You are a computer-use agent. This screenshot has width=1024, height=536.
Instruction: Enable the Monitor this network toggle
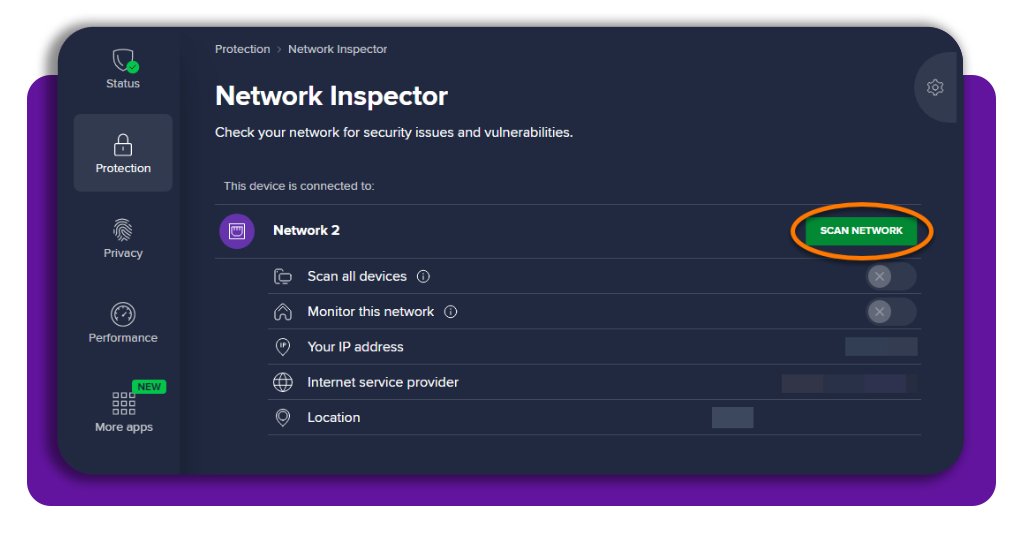[891, 311]
